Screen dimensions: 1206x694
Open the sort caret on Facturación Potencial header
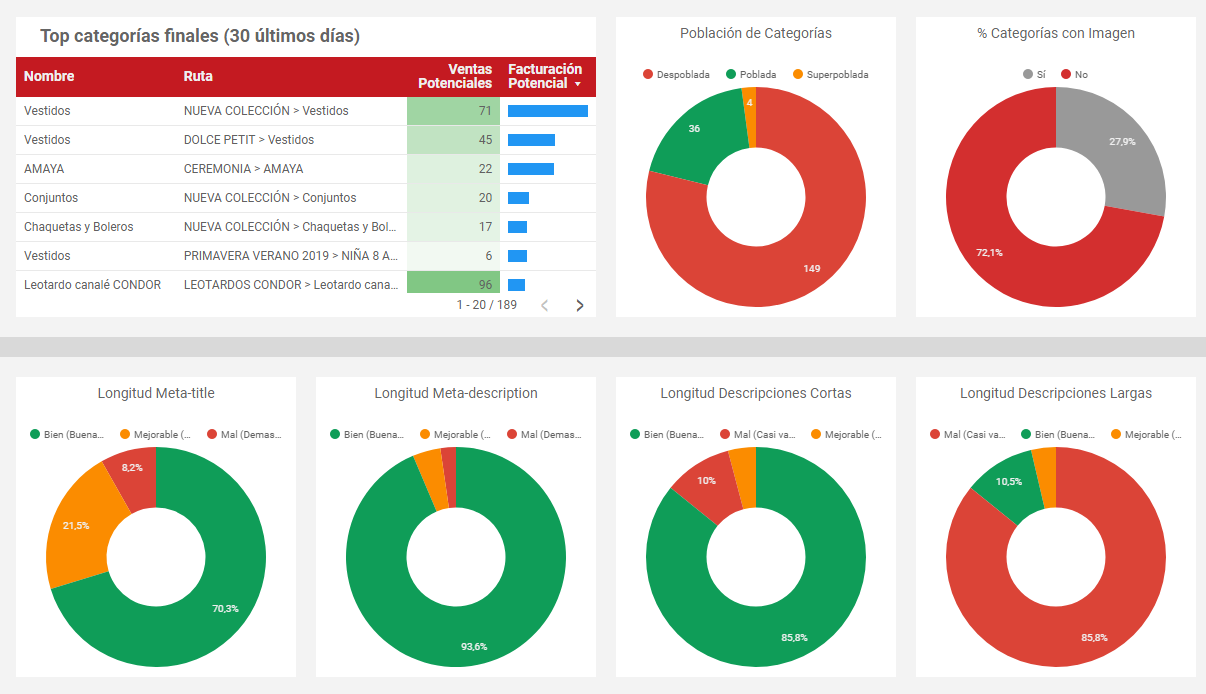(578, 85)
